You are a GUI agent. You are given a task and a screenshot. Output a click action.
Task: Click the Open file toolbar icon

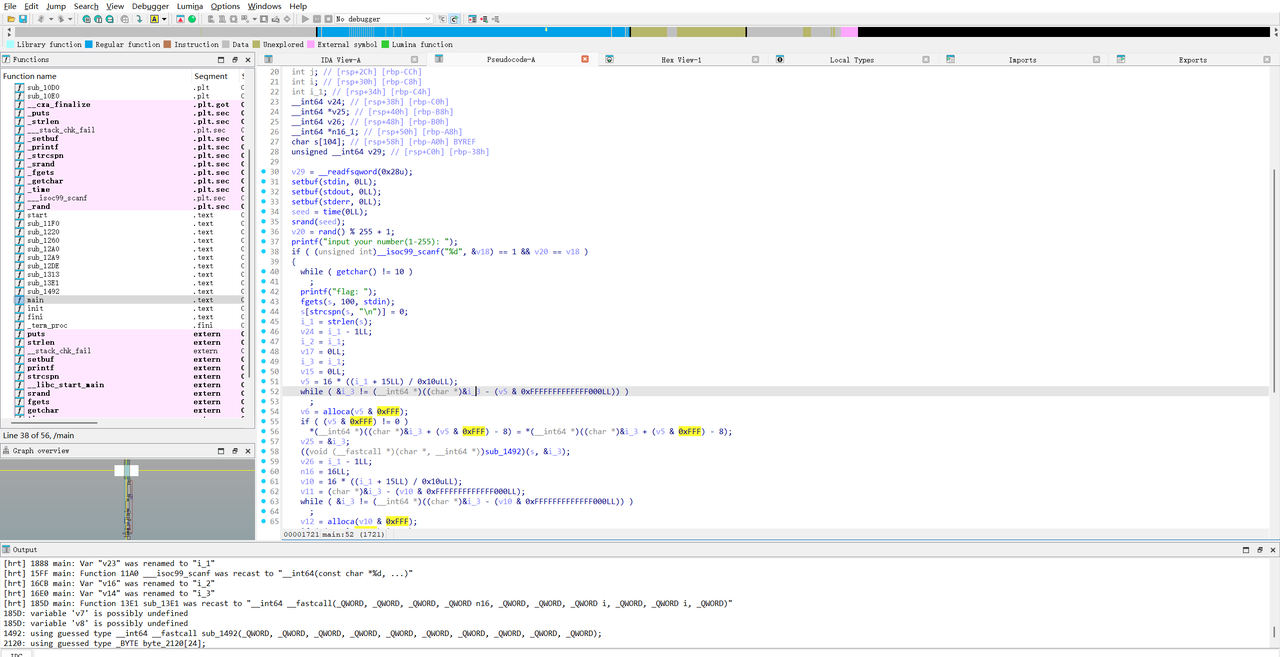[x=10, y=19]
